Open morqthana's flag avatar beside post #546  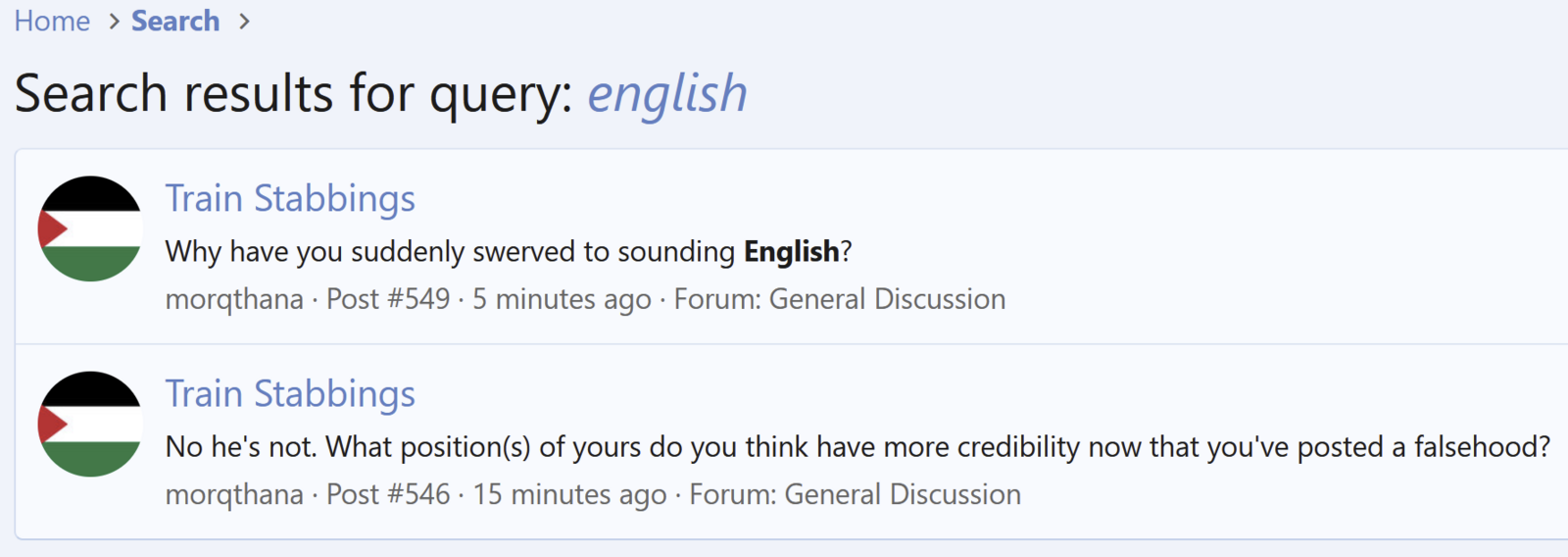pyautogui.click(x=90, y=424)
